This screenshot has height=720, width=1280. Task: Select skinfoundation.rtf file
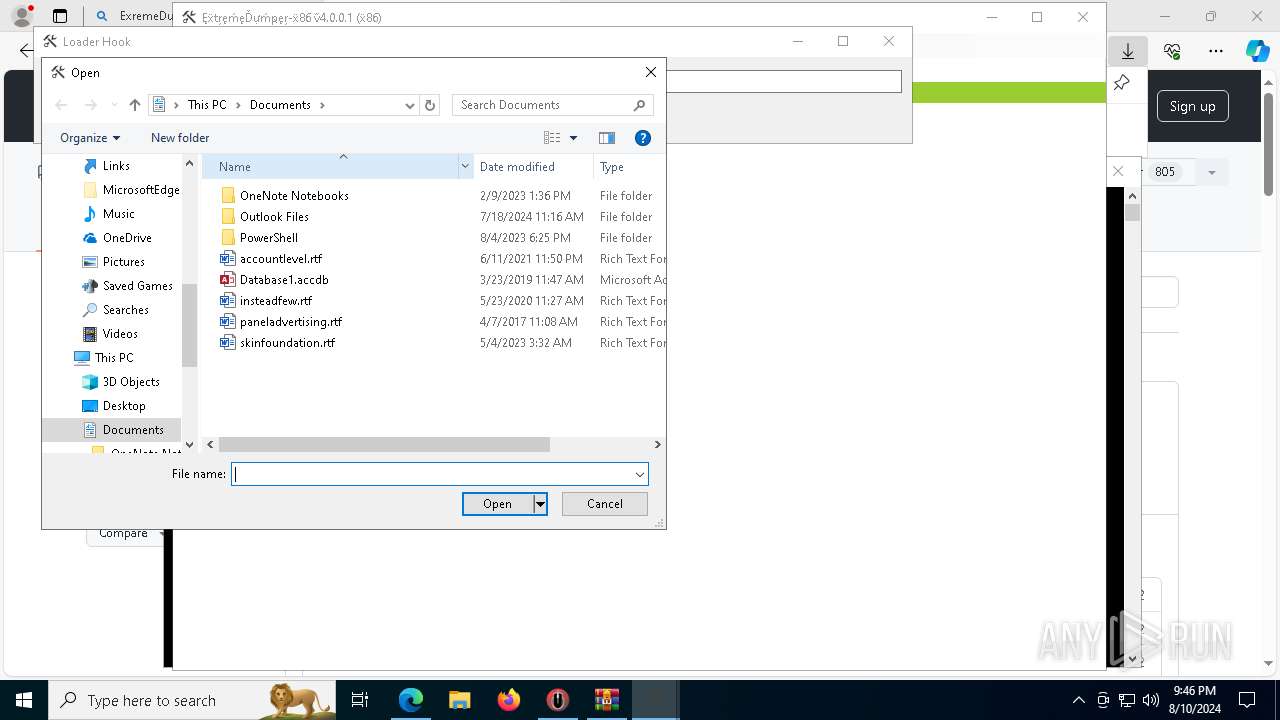tap(287, 343)
